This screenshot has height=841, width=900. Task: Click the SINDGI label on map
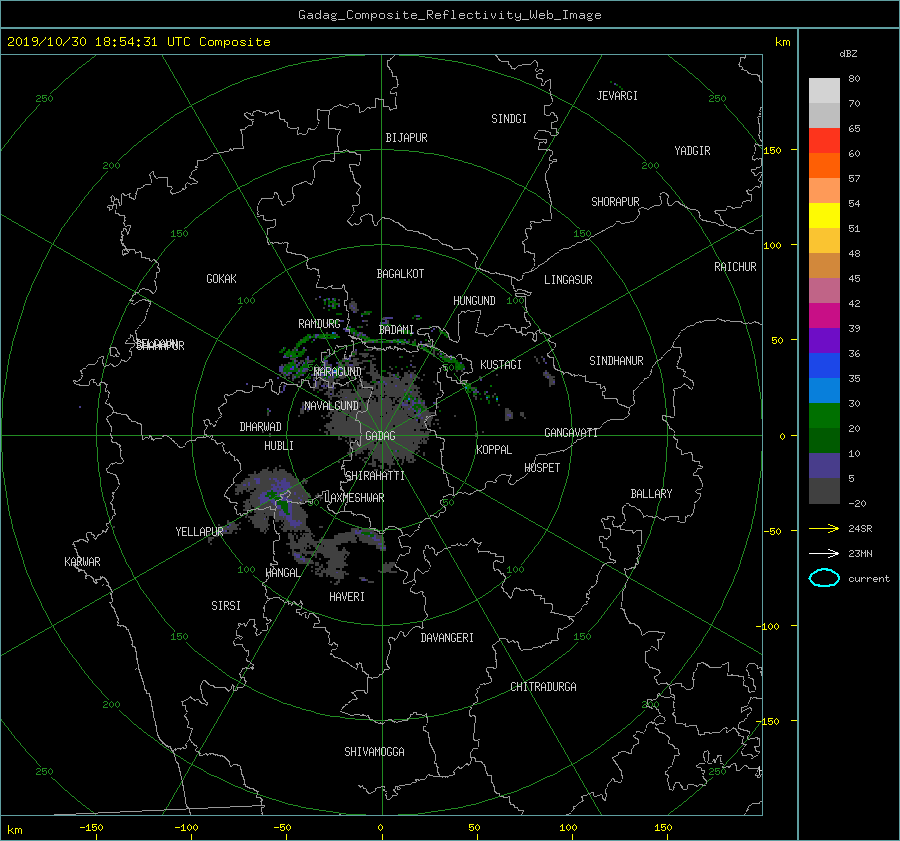click(x=509, y=119)
